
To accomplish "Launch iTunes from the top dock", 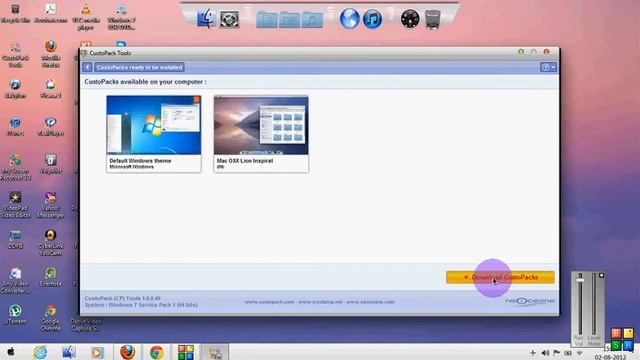I will [373, 19].
